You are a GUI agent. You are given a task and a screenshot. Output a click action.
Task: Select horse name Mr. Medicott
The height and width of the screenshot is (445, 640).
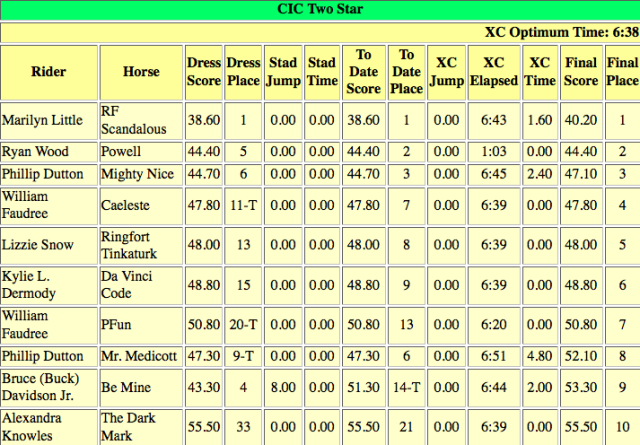tap(139, 356)
